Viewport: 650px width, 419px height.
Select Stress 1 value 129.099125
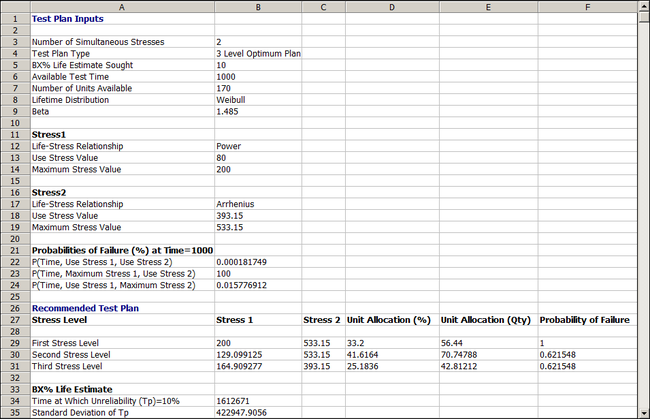[x=258, y=355]
